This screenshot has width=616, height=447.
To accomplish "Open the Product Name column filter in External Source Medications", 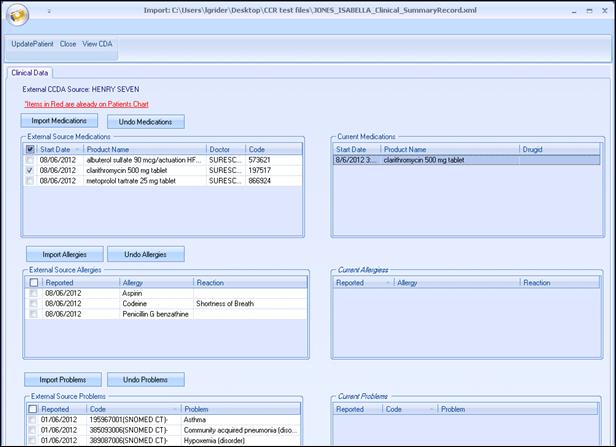I will point(201,149).
